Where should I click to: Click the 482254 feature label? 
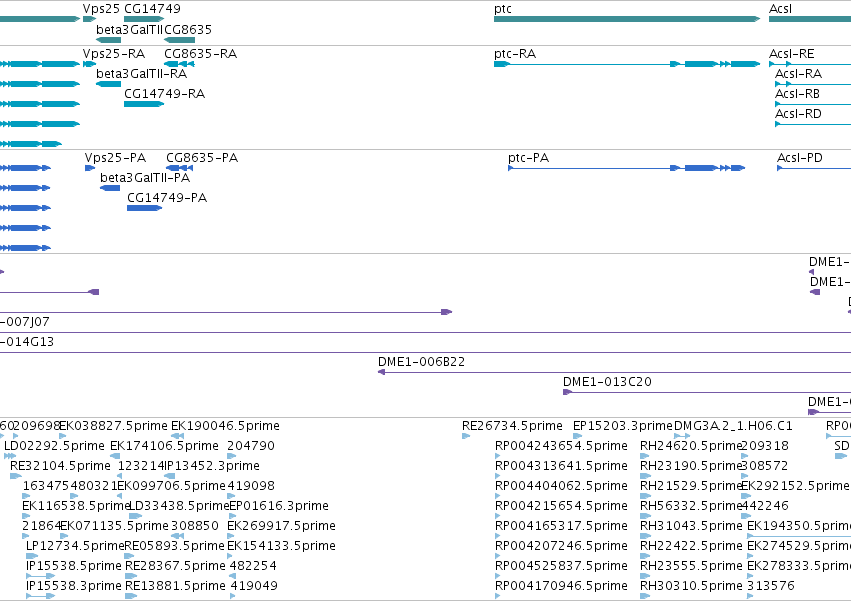click(x=253, y=567)
